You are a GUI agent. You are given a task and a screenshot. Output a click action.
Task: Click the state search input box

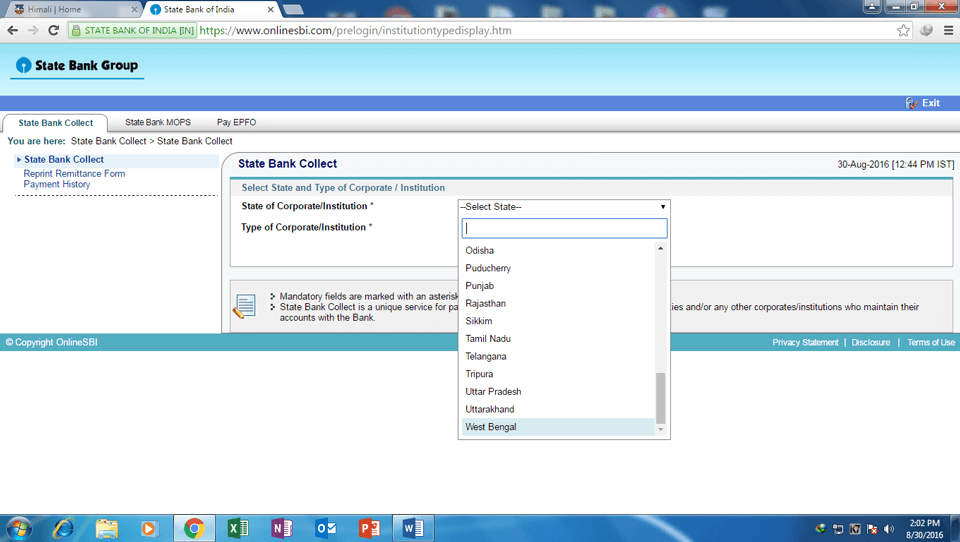pyautogui.click(x=564, y=228)
